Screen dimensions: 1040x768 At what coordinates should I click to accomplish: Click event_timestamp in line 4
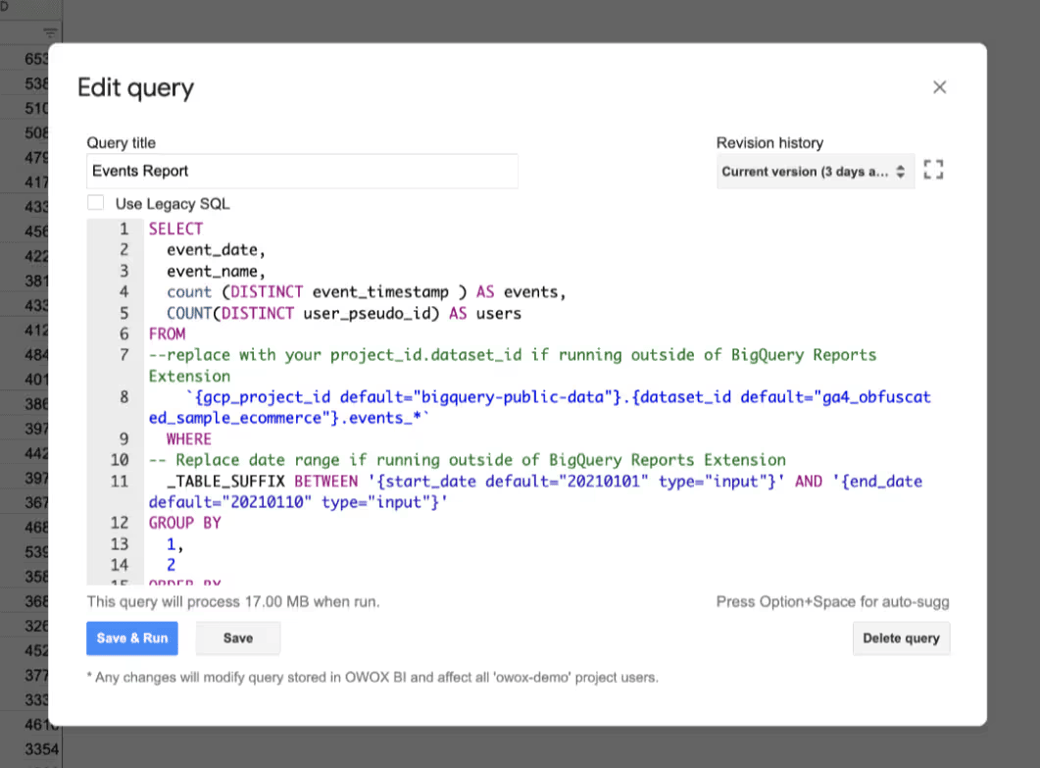[381, 292]
